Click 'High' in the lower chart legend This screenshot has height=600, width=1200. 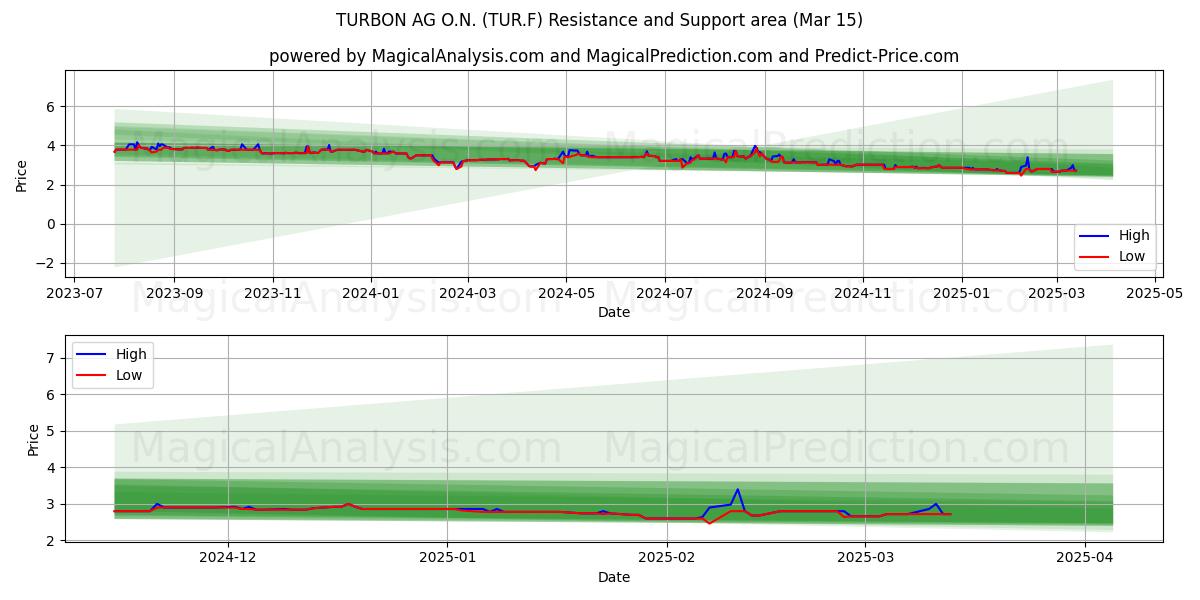(x=131, y=354)
